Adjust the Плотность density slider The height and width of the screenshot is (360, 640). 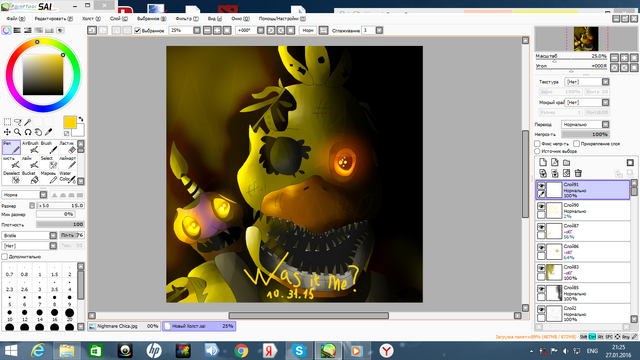point(60,224)
